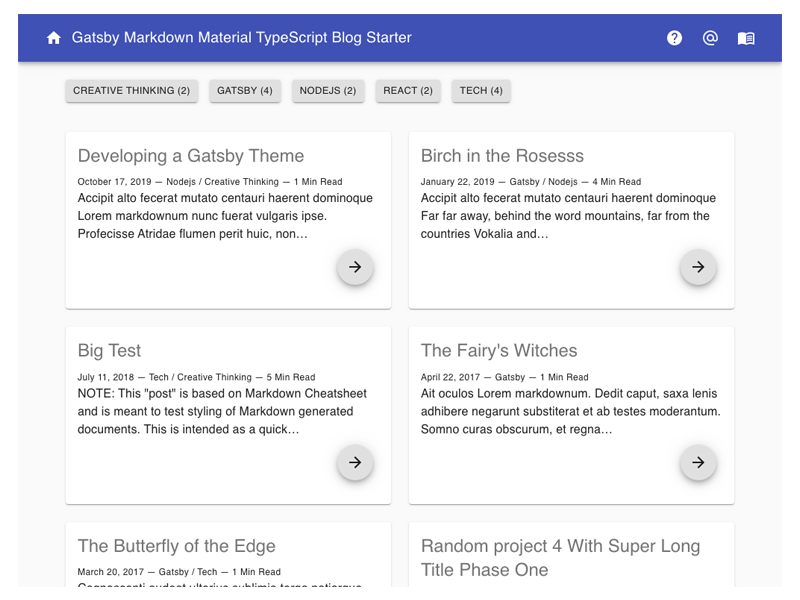
Task: Open the book icon in the header
Action: [746, 38]
